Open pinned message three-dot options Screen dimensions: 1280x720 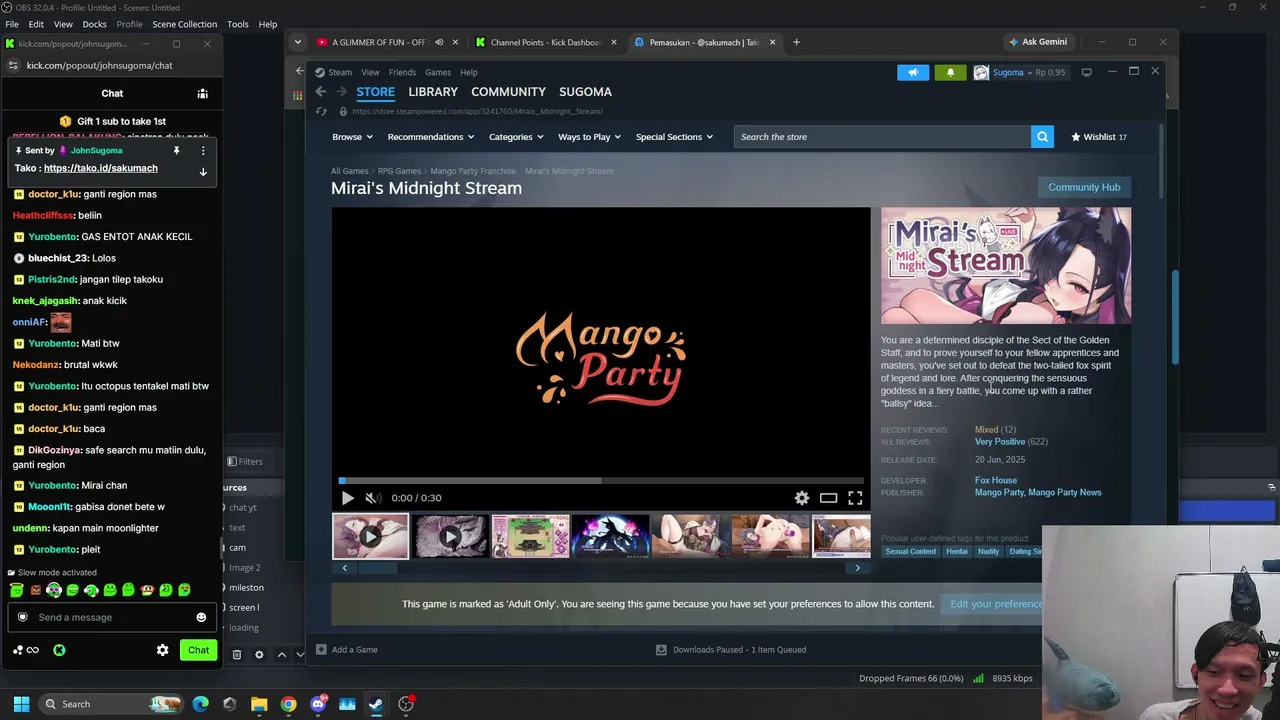point(203,151)
